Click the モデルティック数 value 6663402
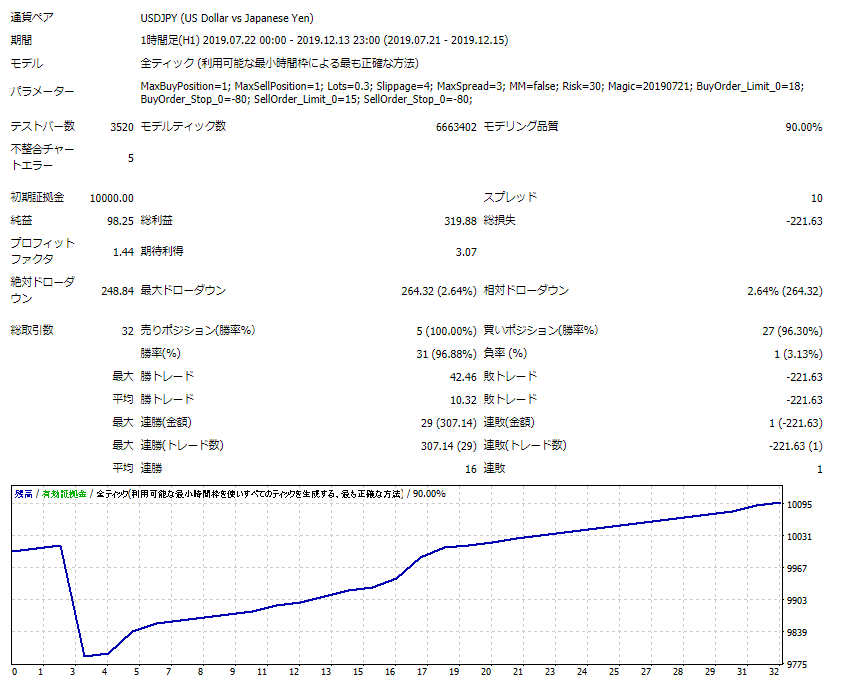 click(x=456, y=127)
